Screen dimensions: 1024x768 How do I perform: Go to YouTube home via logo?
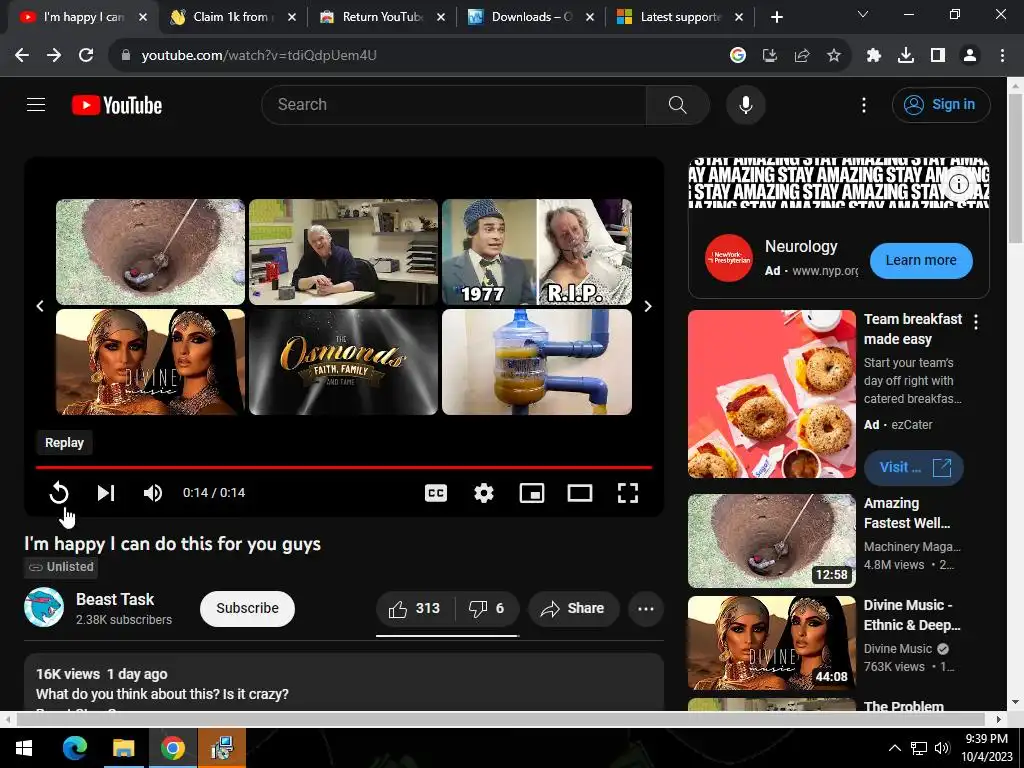[117, 105]
